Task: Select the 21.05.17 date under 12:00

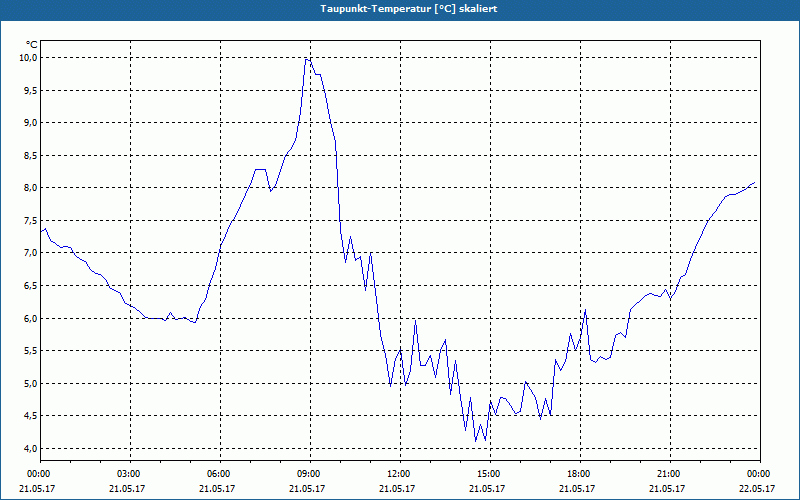Action: 396,488
